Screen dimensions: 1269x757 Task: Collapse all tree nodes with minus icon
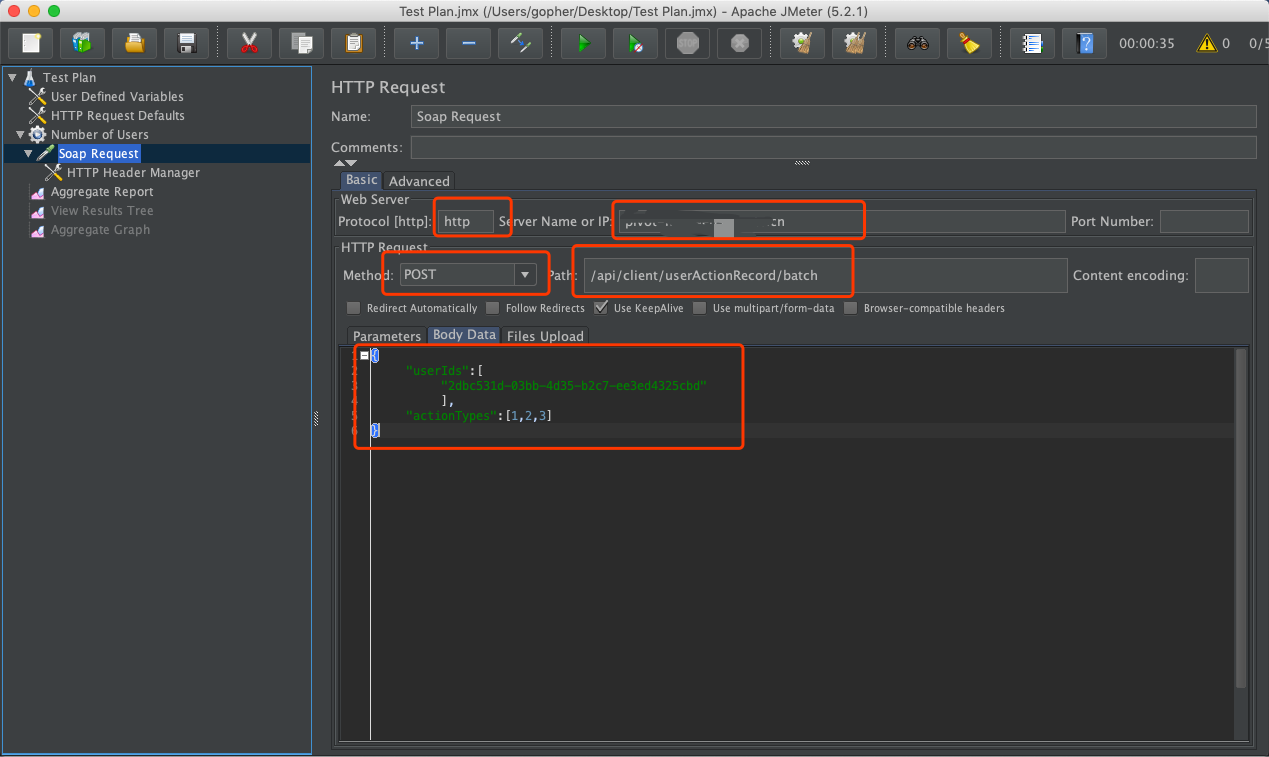click(x=469, y=43)
